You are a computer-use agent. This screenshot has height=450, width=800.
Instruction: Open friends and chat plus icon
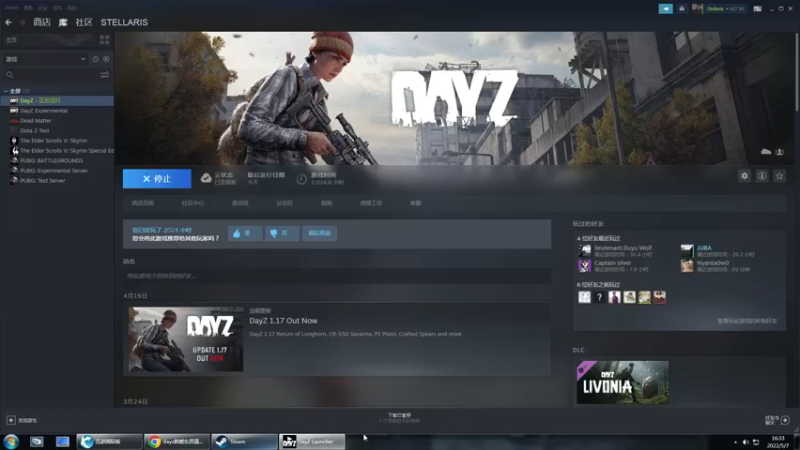(785, 420)
